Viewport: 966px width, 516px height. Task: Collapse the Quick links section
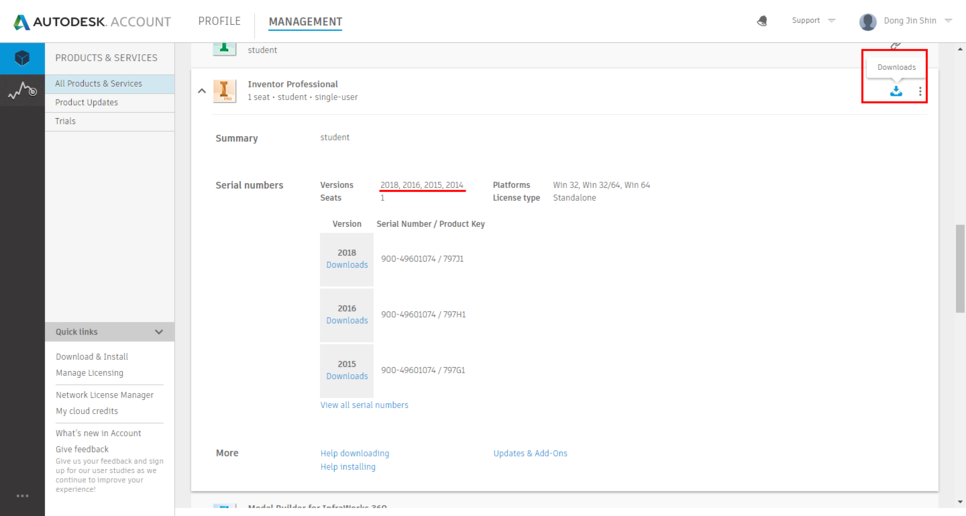click(159, 332)
